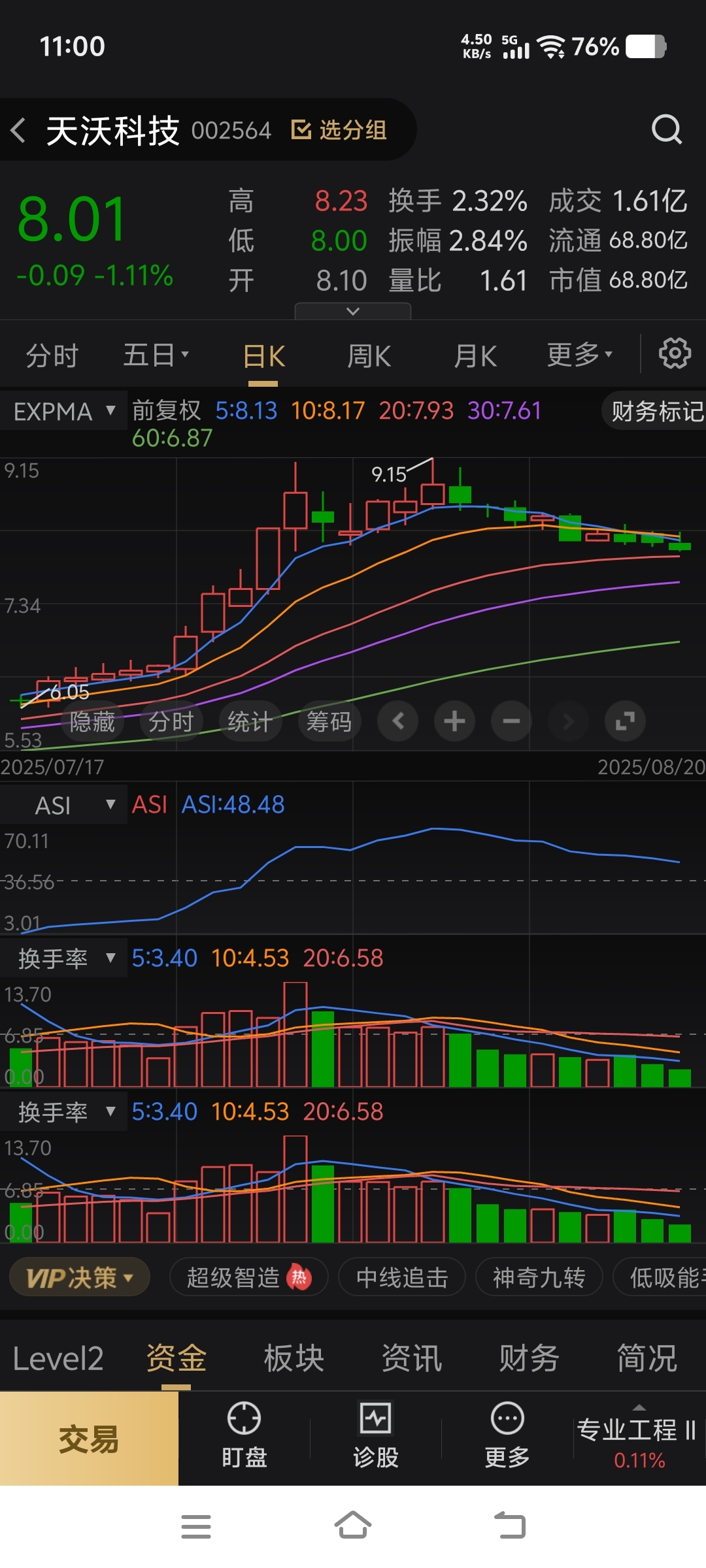Toggle 统计 statistics mode
706x1568 pixels.
coord(250,722)
